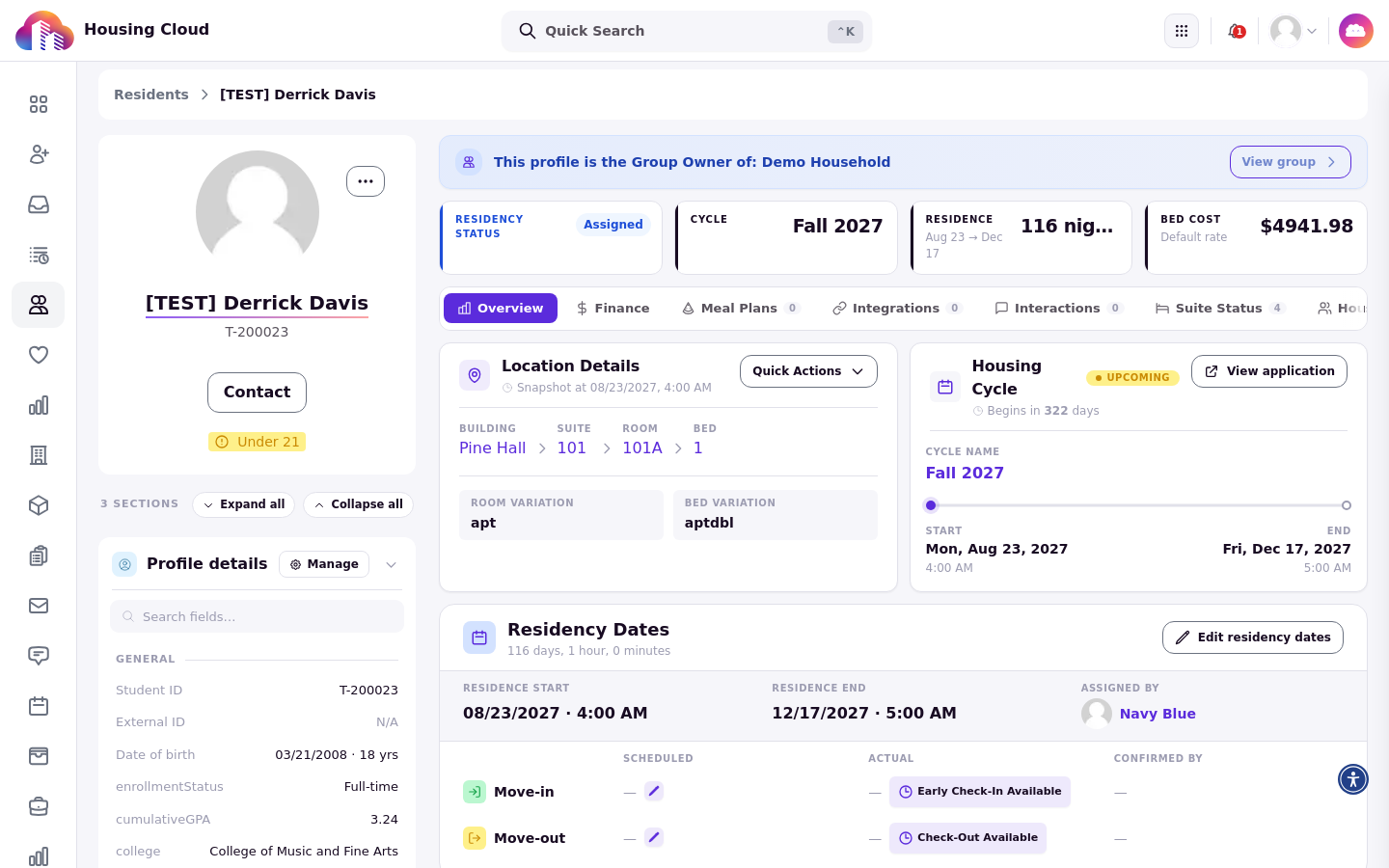This screenshot has height=868, width=1389.
Task: Open the calendar sidebar icon
Action: 39,706
